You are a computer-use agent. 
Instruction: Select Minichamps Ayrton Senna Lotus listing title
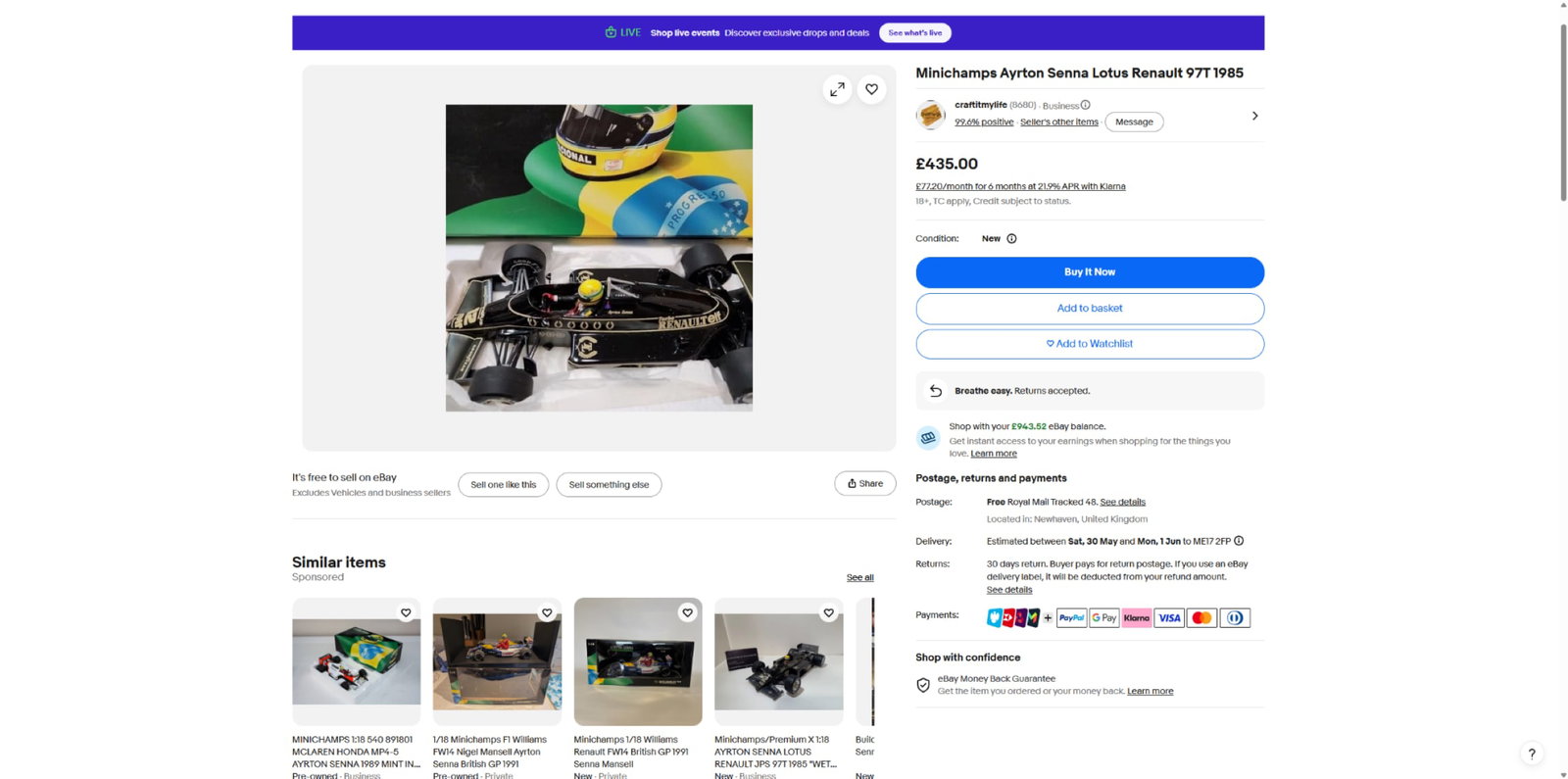(x=1079, y=73)
